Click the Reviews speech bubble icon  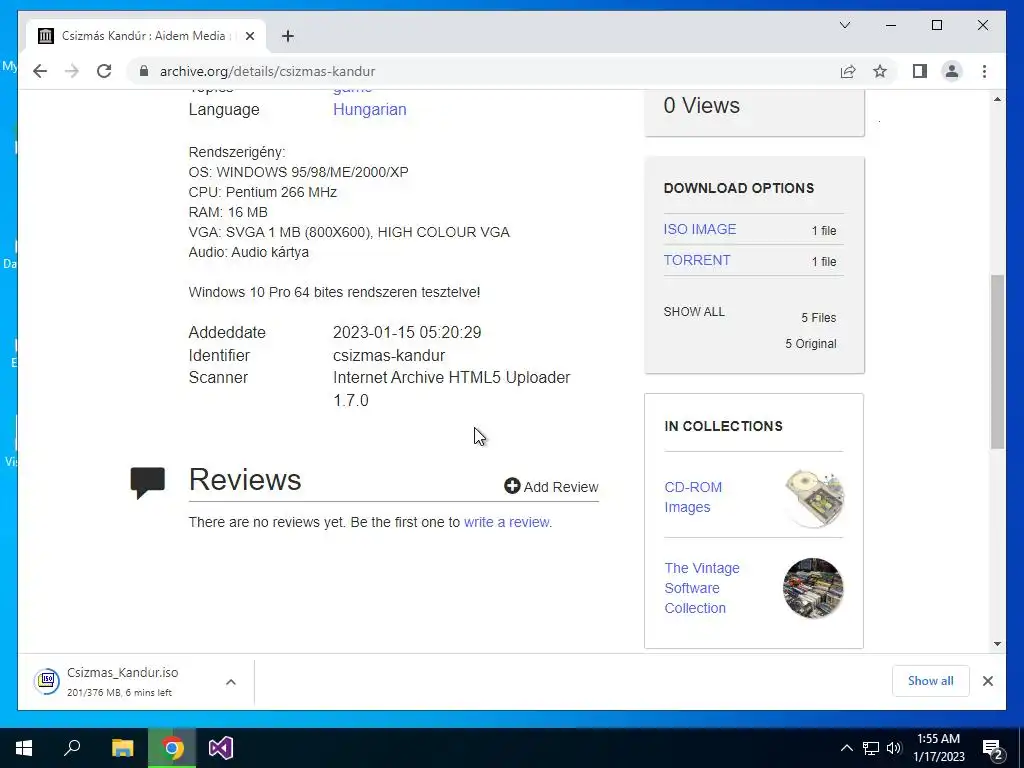coord(148,483)
